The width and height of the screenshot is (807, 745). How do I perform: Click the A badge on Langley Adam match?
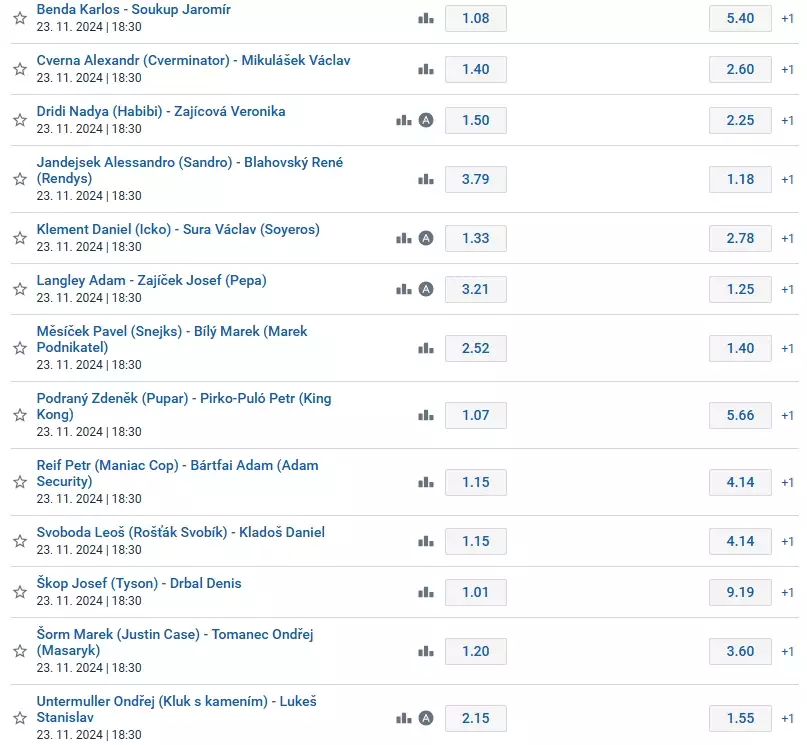pos(426,289)
